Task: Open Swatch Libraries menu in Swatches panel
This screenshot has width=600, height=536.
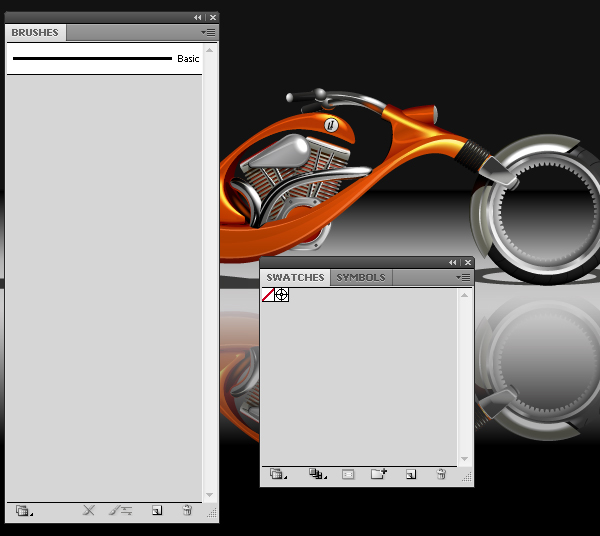Action: click(278, 475)
